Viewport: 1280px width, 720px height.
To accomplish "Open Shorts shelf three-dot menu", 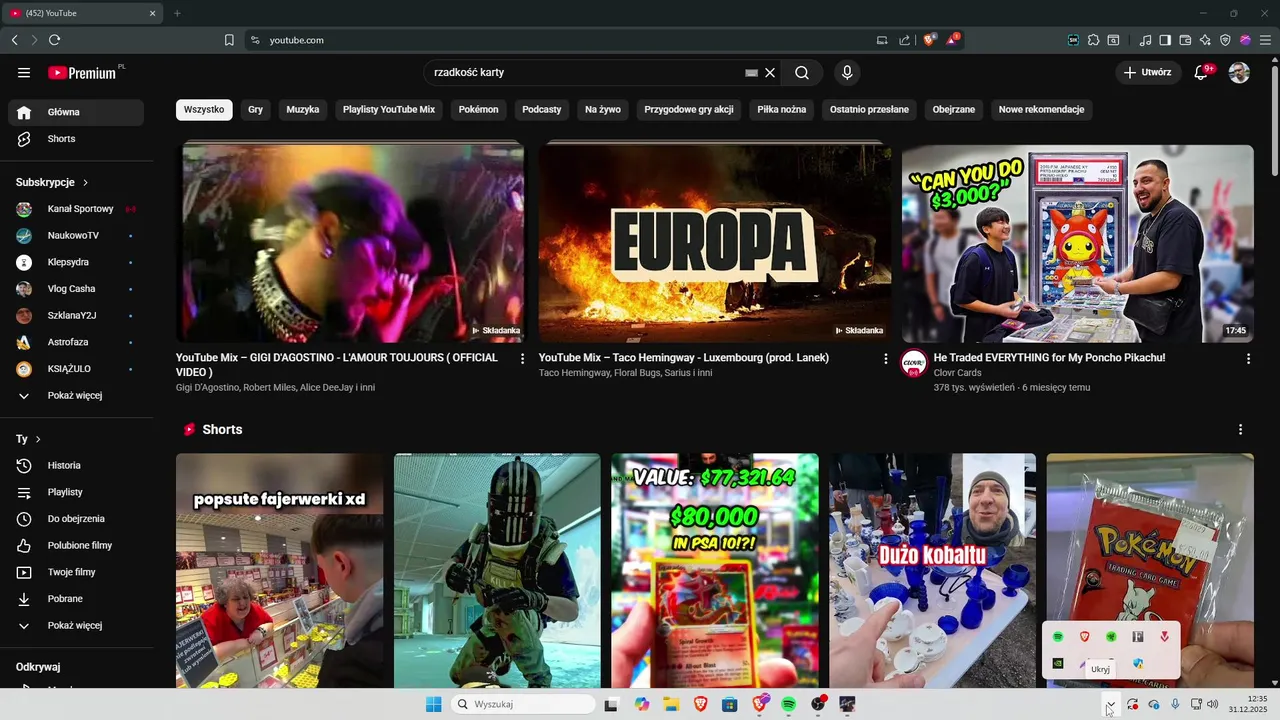I will tap(1240, 429).
